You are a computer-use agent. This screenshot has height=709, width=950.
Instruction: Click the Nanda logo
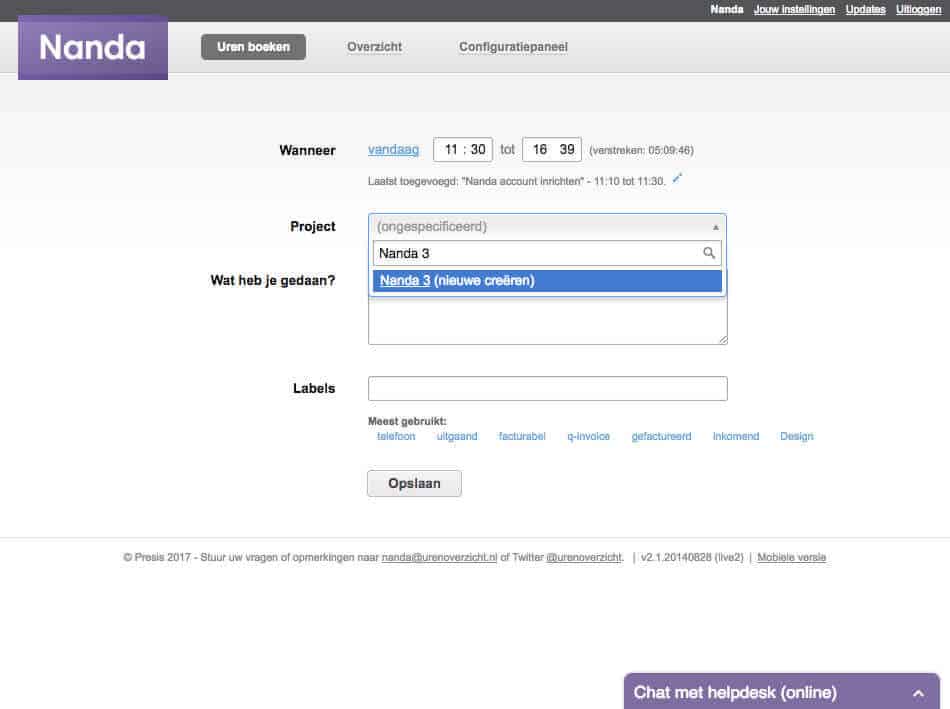pos(93,48)
